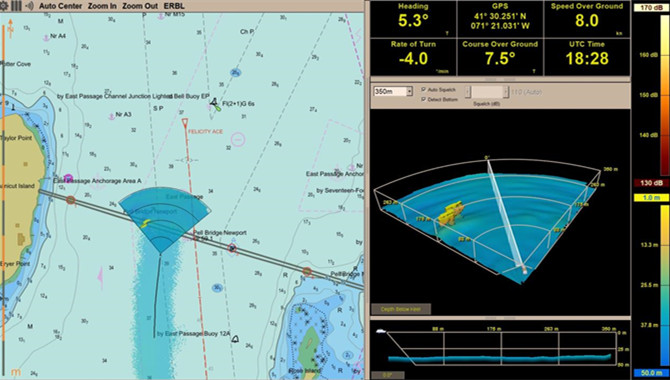Click Zoom In on the chart toolbar
Viewport: 670px width, 380px height.
[102, 6]
